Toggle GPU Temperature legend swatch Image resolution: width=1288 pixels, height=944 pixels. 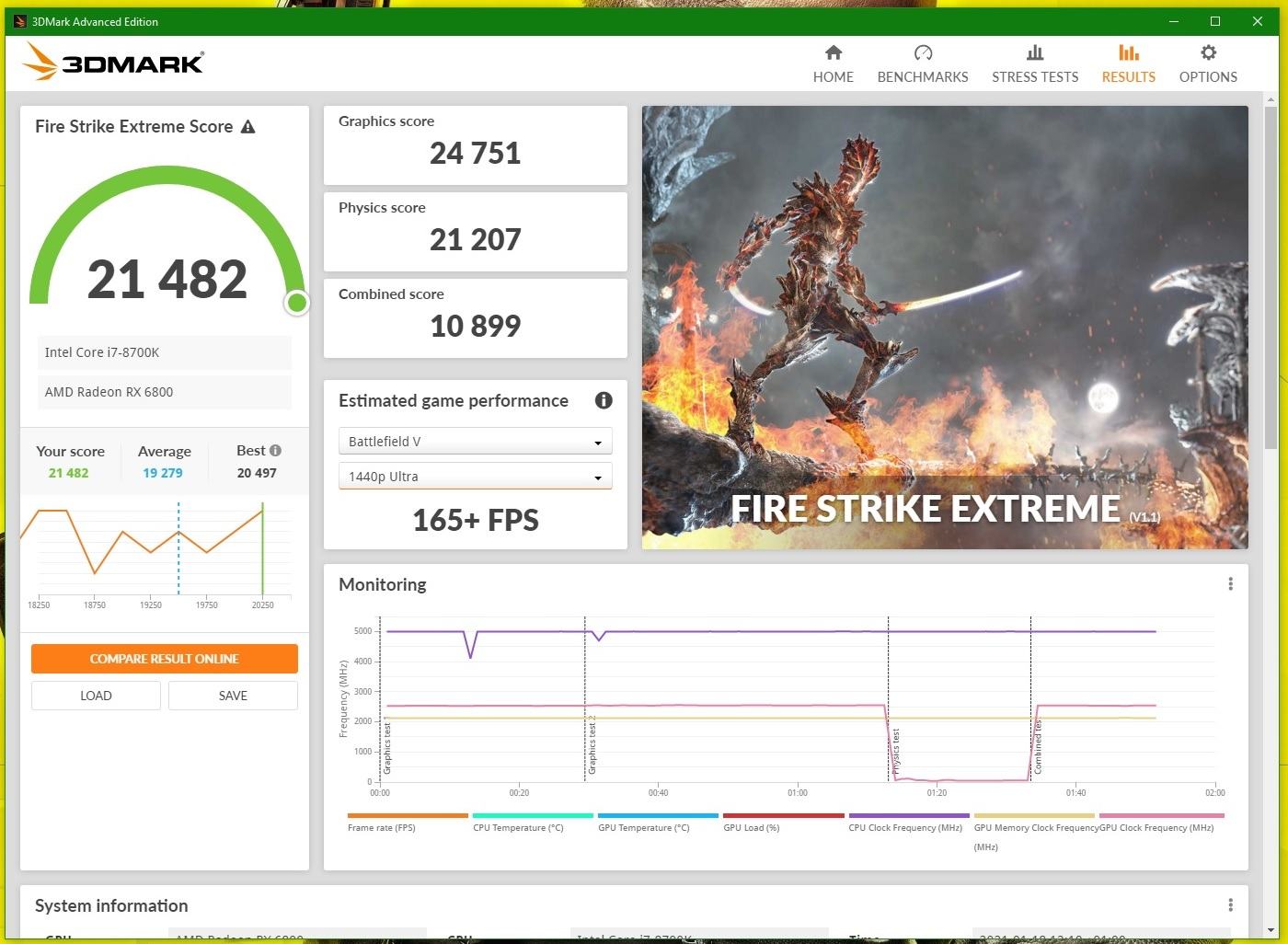pyautogui.click(x=658, y=815)
